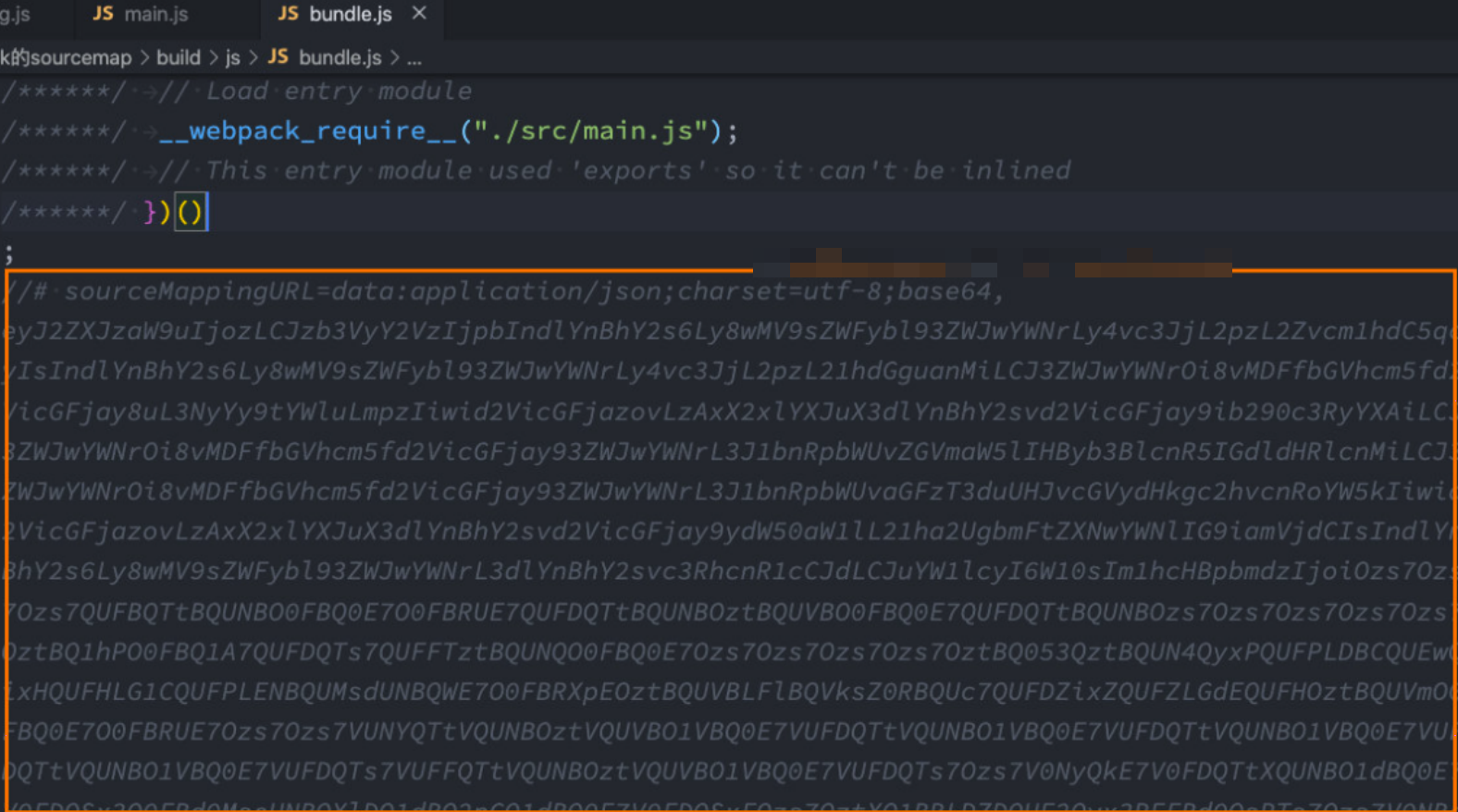The image size is (1458, 812).
Task: Select the bundle.js editor tab
Action: coord(352,14)
